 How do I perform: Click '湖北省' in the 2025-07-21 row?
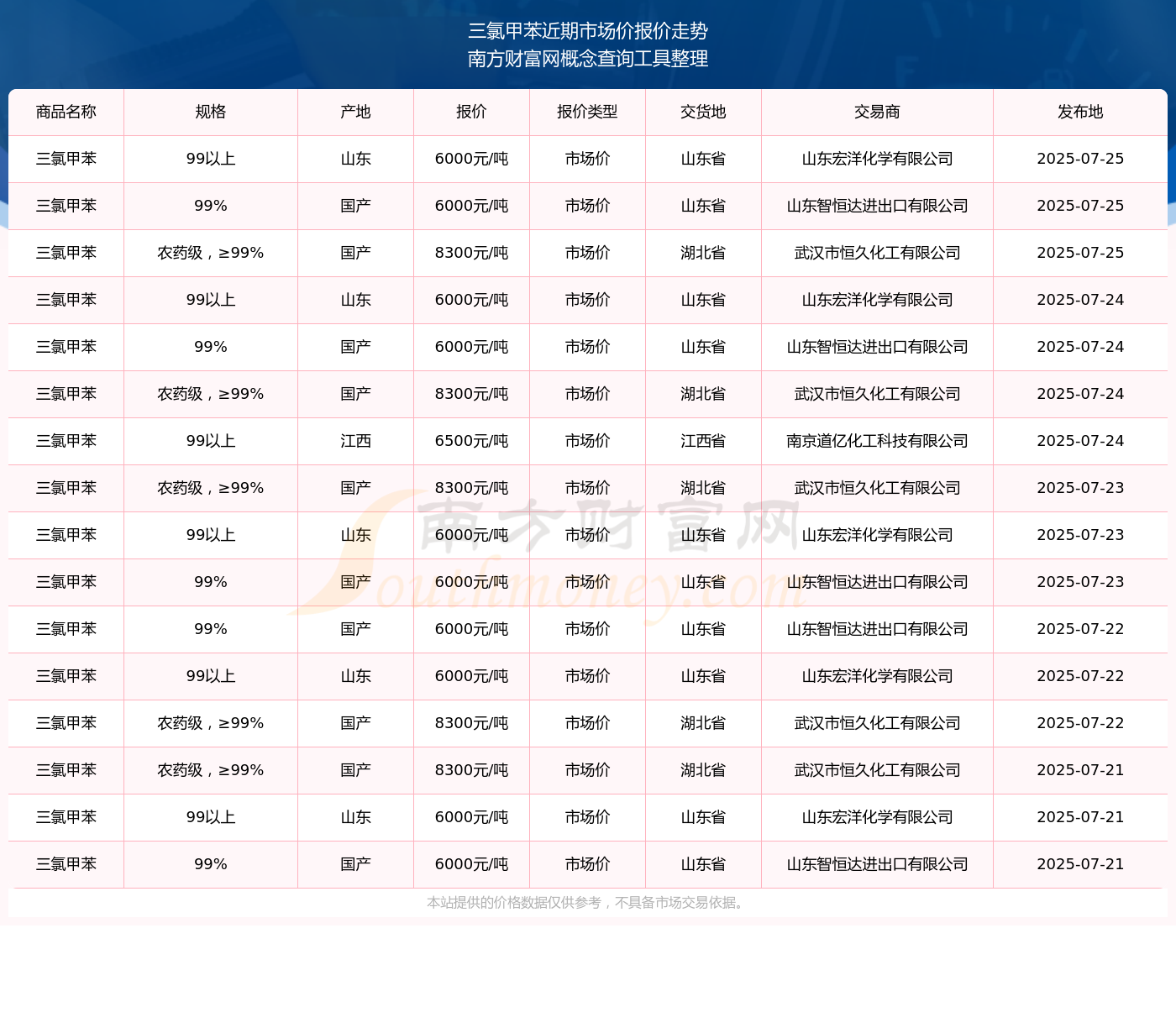(704, 770)
